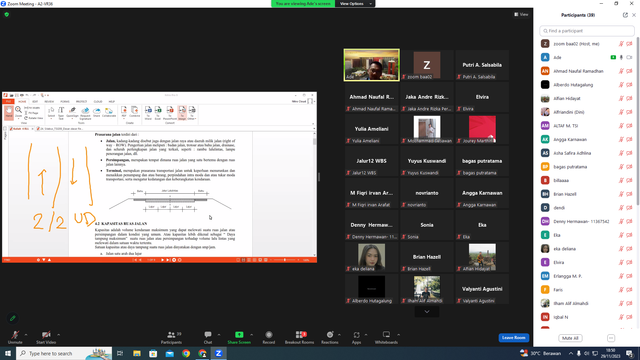Click the zoom slider in the PDF status bar
The width and height of the screenshot is (640, 360).
(285, 260)
